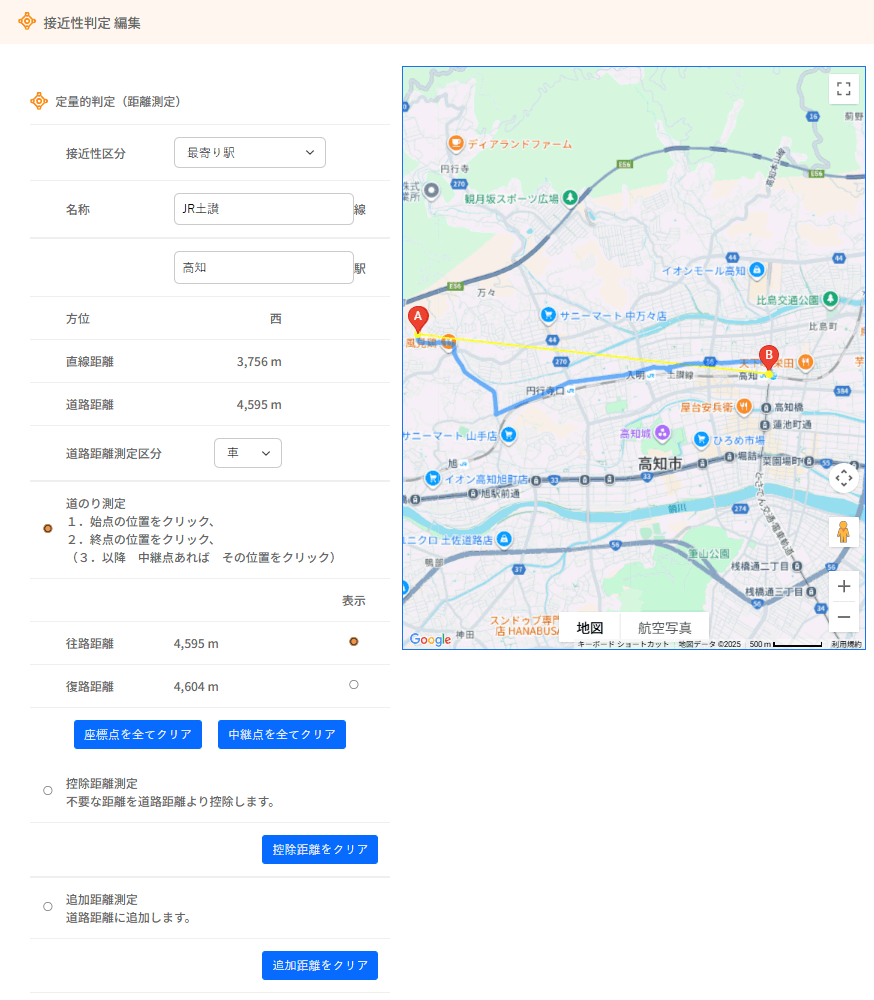Viewport: 874px width, 1000px height.
Task: Click the 高知城 purple landmark pin
Action: pos(662,433)
